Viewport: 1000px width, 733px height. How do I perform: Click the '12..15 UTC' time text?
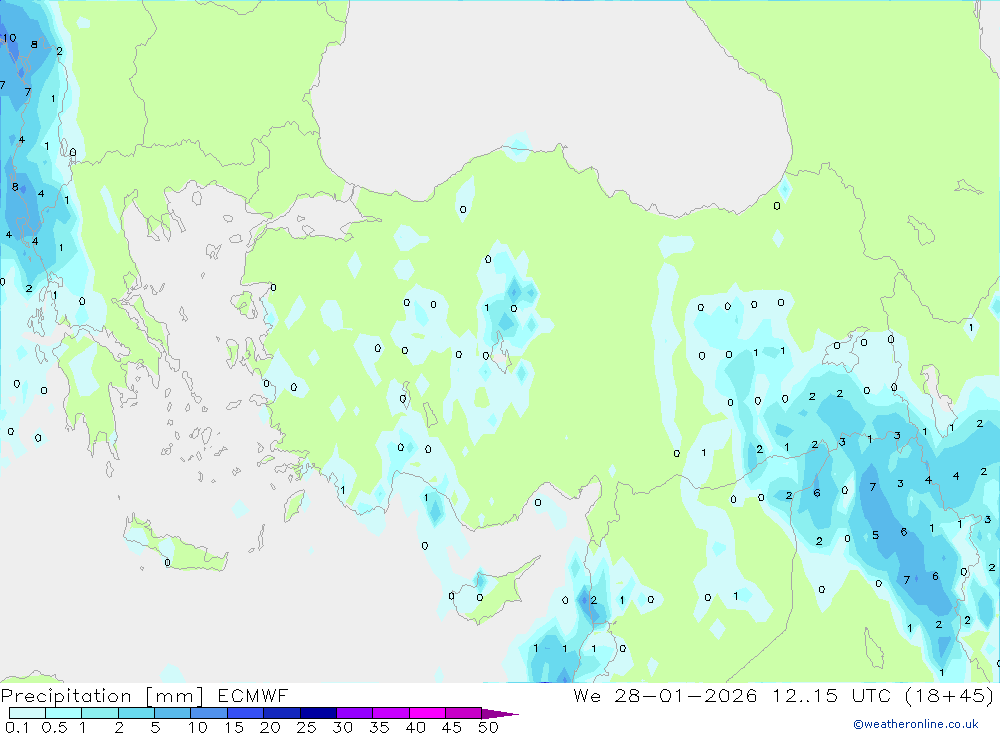coord(832,695)
